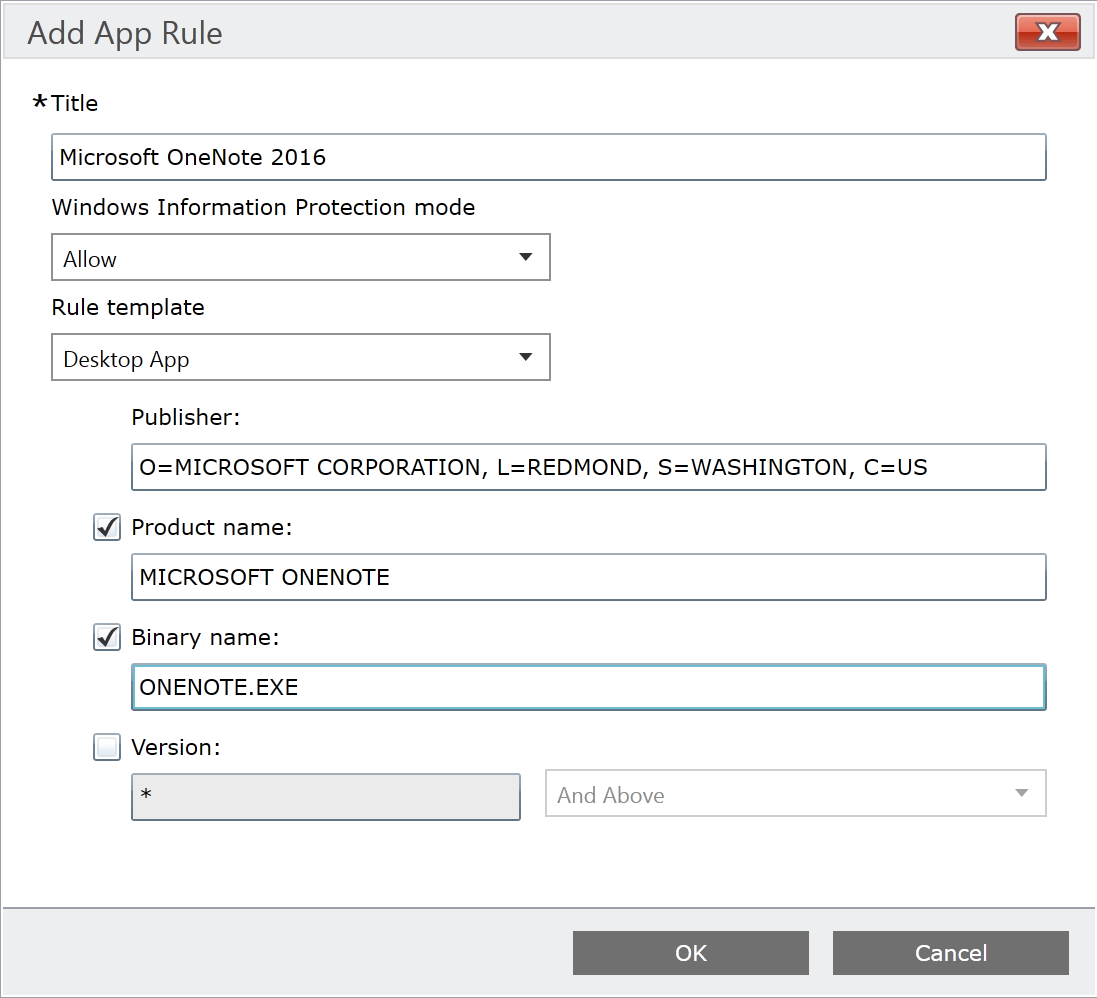Disable the Binary name checkbox
Viewport: 1097px width, 998px height.
coord(106,637)
